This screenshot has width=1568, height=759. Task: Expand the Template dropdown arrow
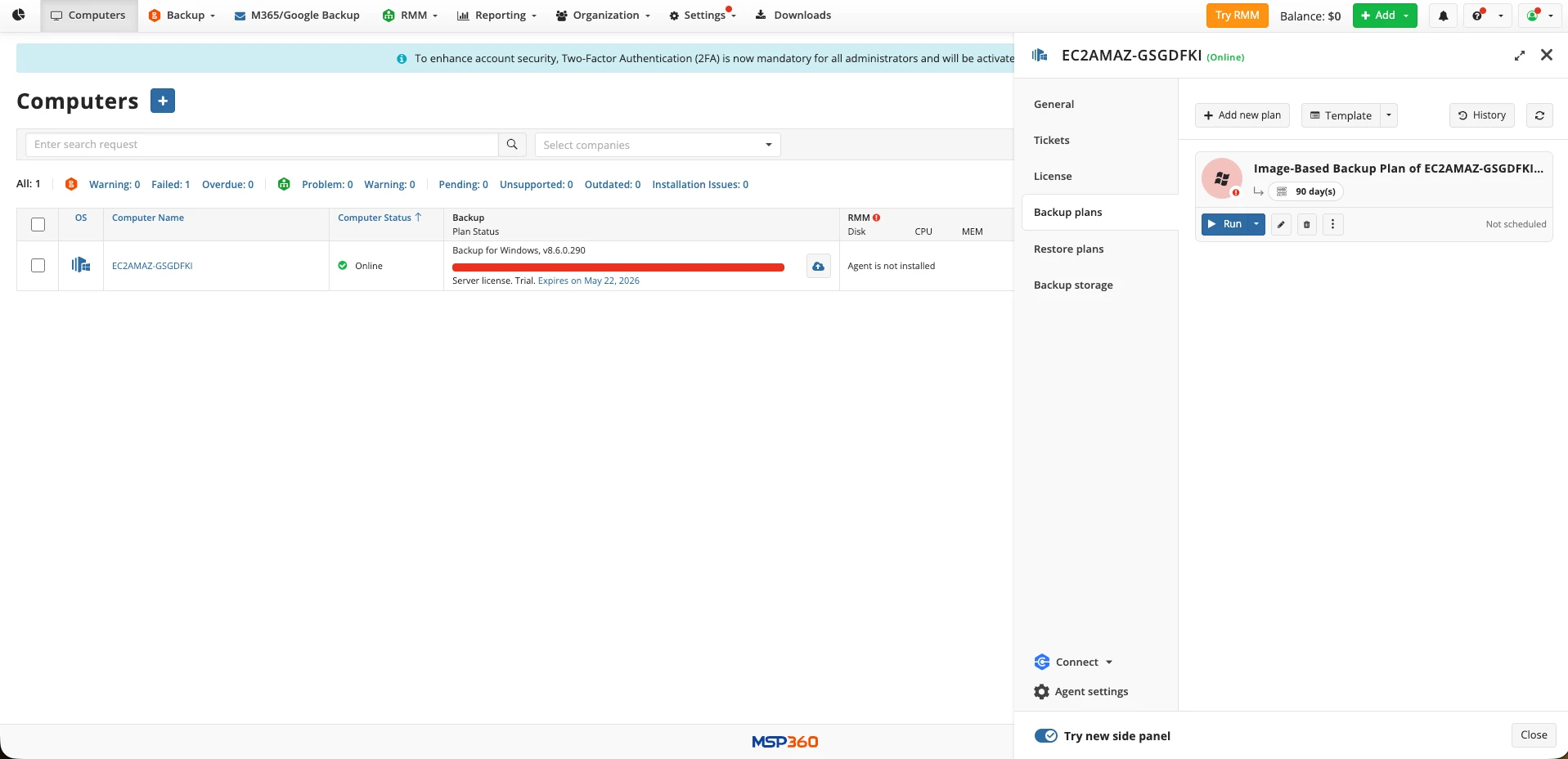1389,115
